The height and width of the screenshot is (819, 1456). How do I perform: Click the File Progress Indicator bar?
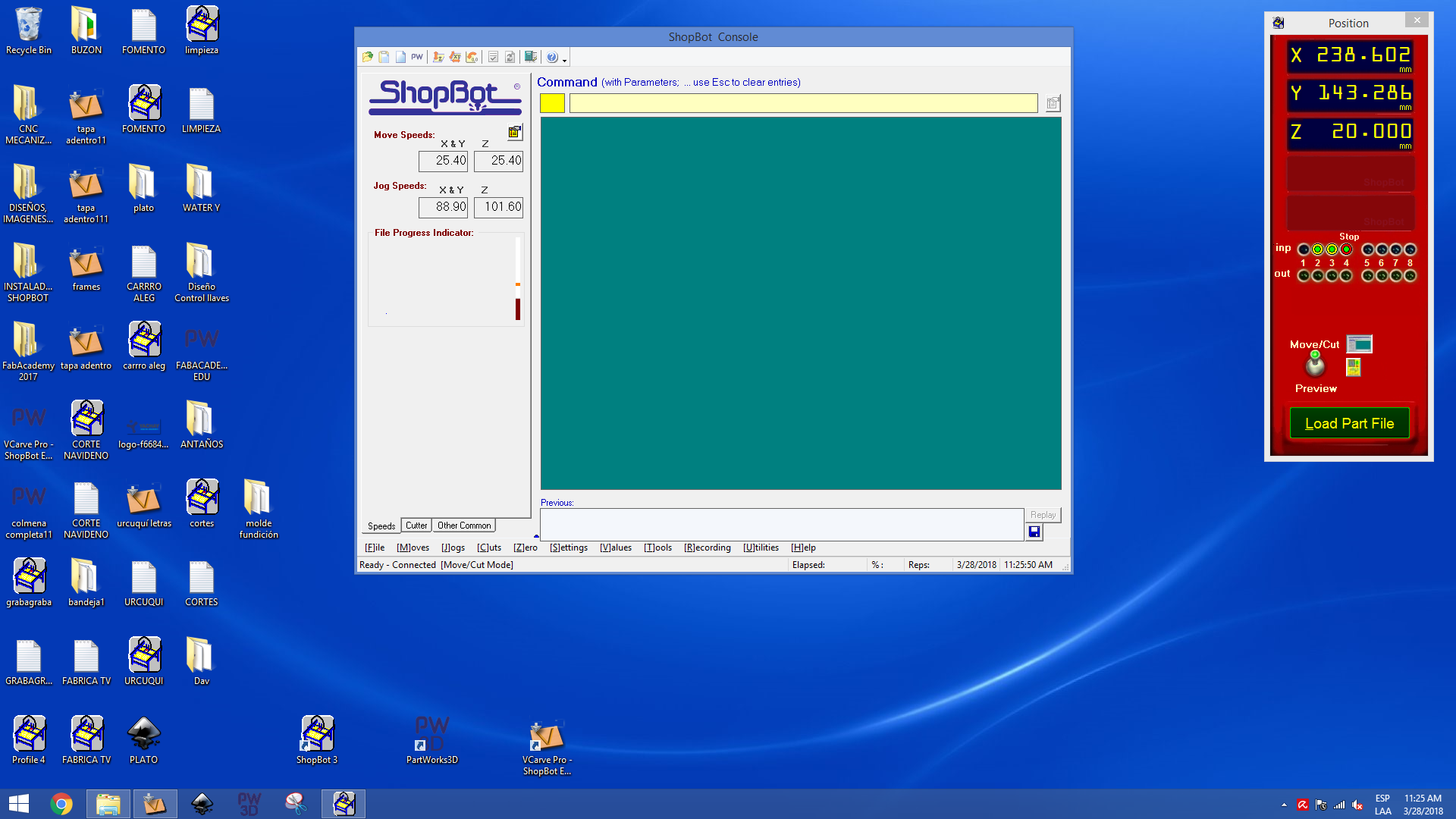click(518, 279)
